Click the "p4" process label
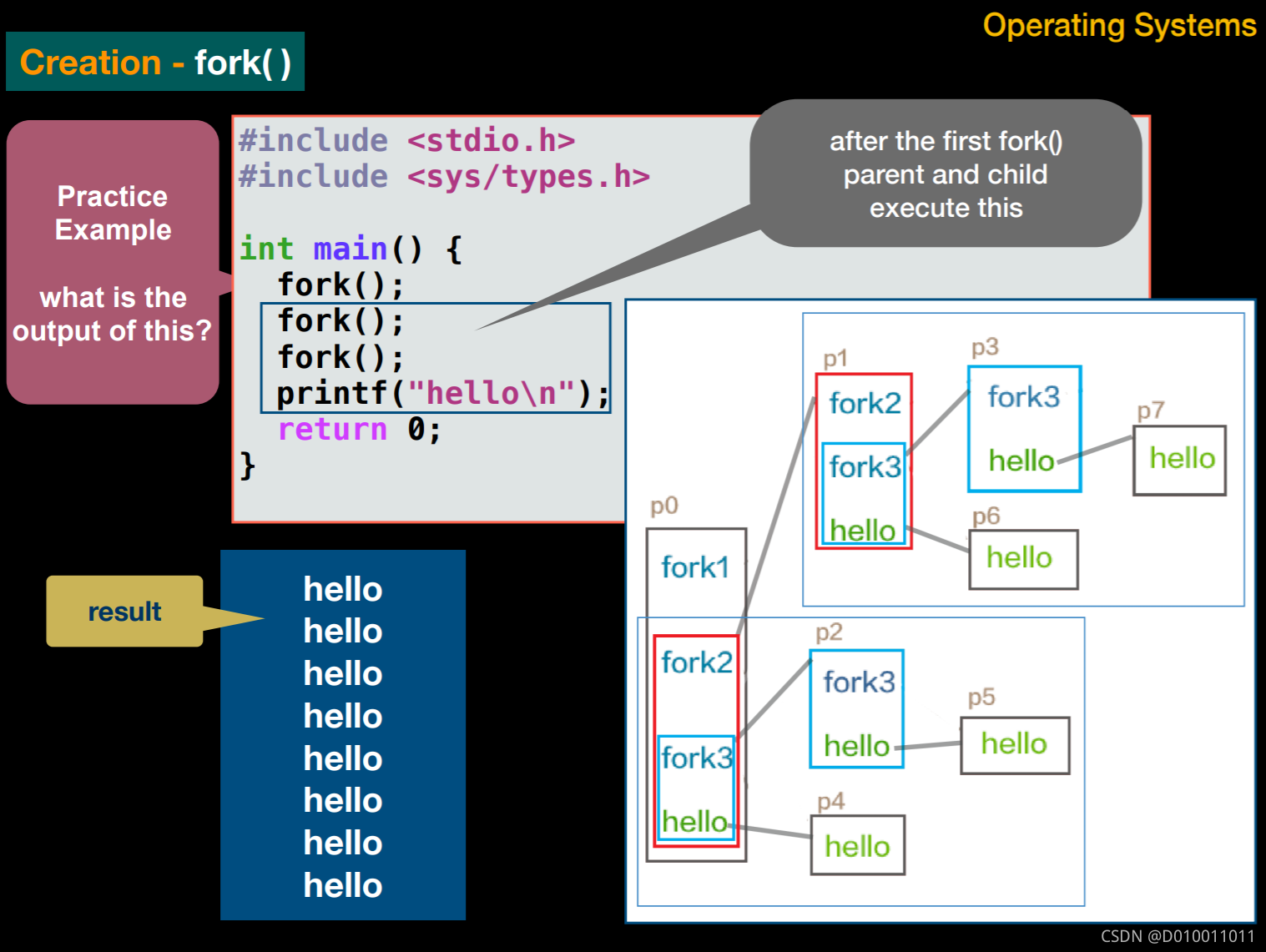Image resolution: width=1266 pixels, height=952 pixels. tap(831, 802)
